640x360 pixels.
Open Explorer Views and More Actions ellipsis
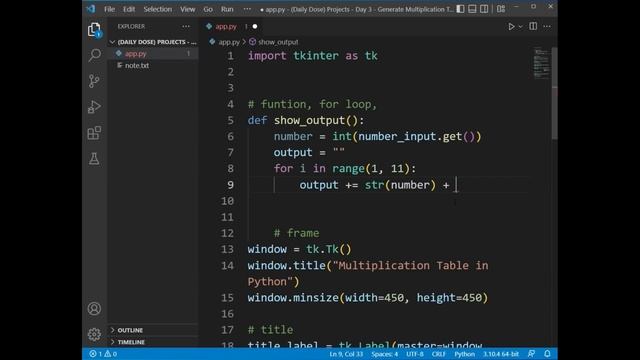coord(186,26)
